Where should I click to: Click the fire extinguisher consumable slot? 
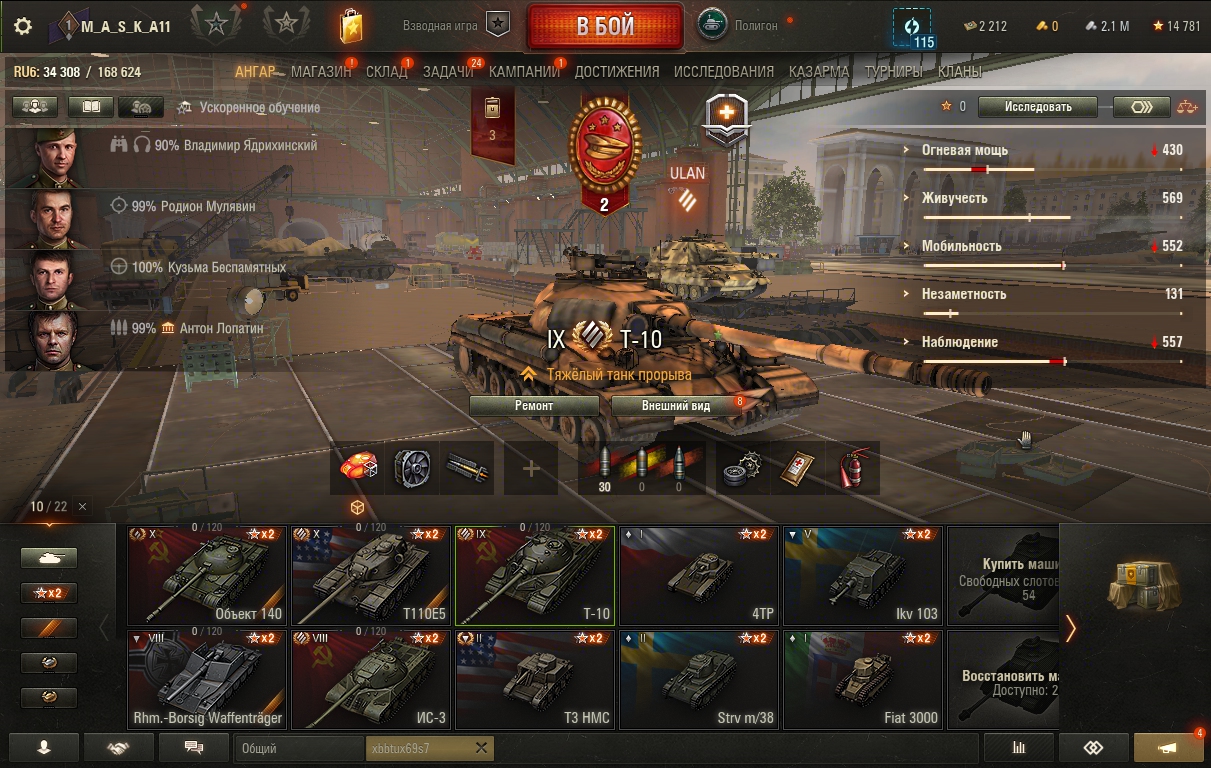(x=853, y=468)
